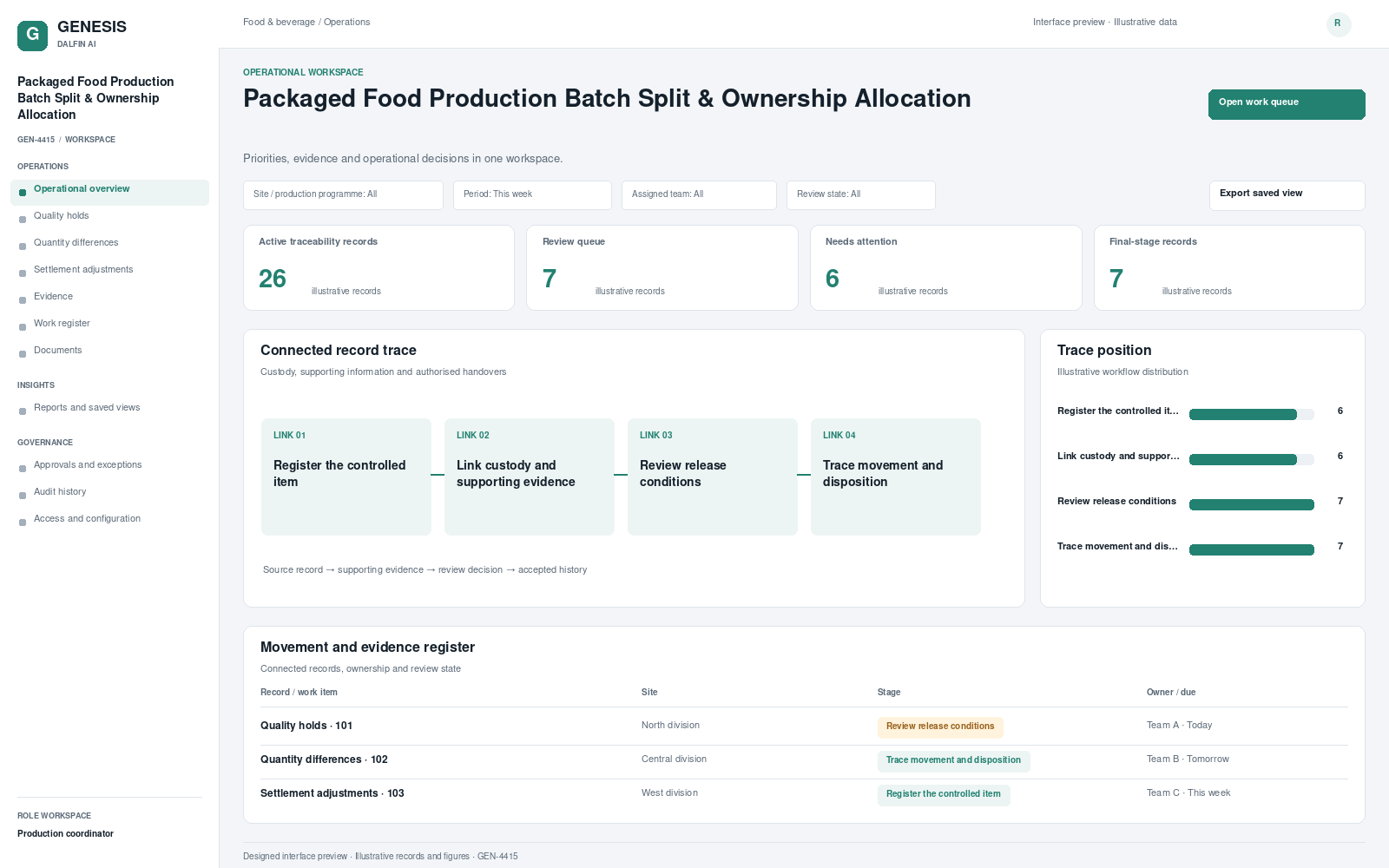Open the Period: This week filter
1389x868 pixels.
pyautogui.click(x=532, y=195)
